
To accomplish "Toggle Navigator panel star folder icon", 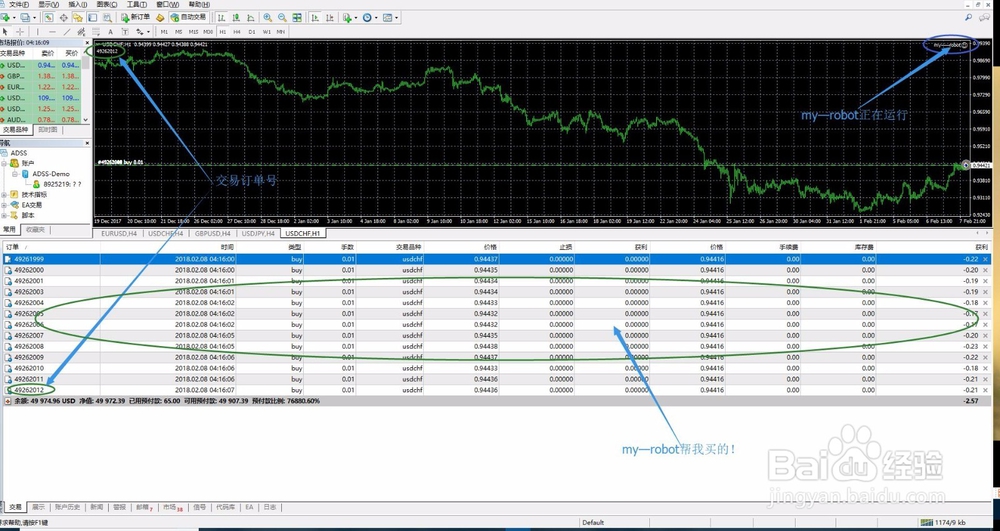I will point(78,17).
